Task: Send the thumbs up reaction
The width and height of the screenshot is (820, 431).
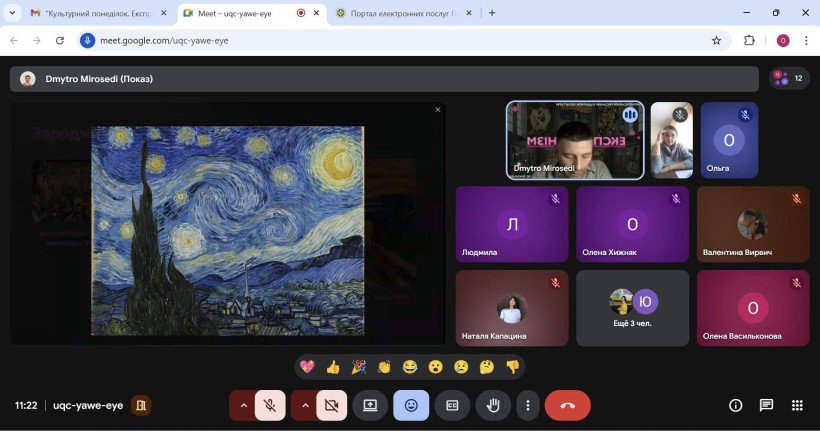Action: pyautogui.click(x=333, y=367)
